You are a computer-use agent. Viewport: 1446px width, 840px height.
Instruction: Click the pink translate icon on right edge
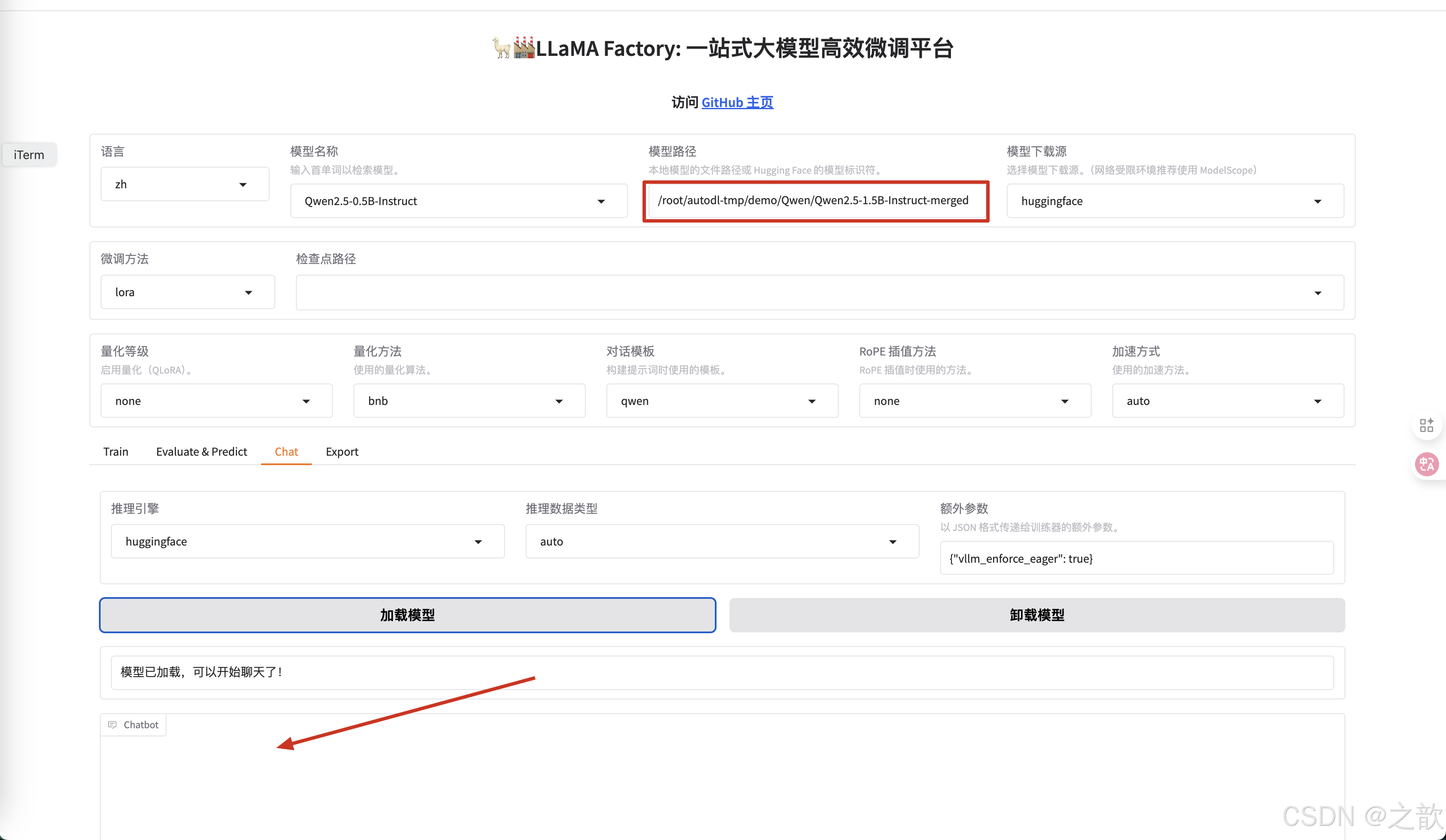coord(1427,464)
